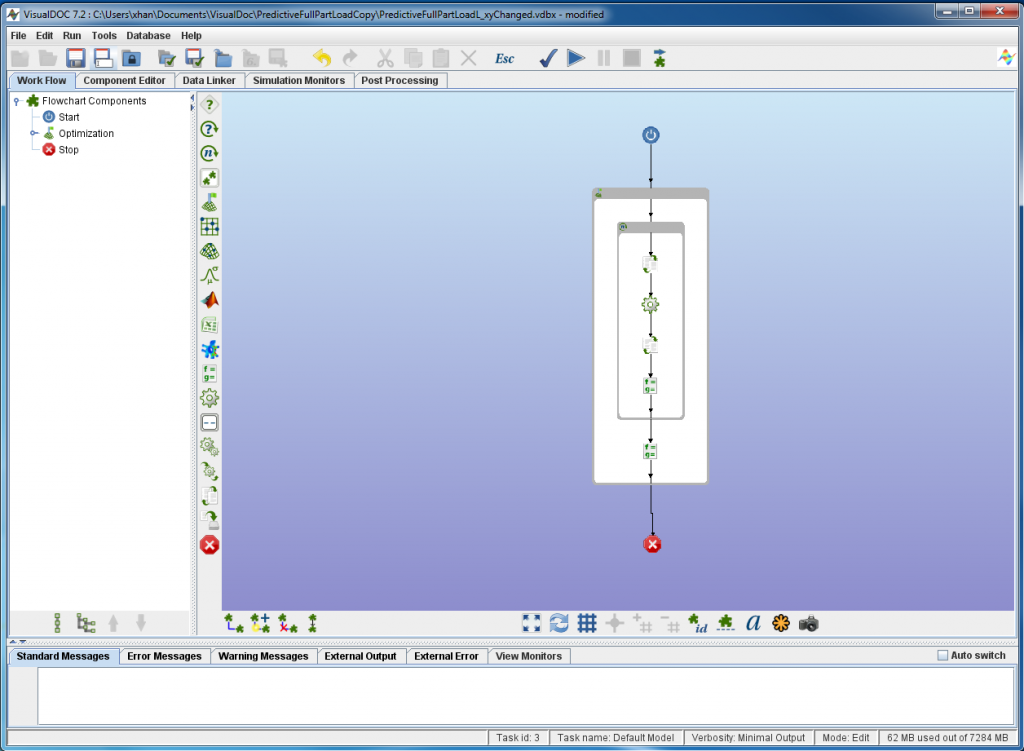The image size is (1024, 751).
Task: Open the Warning Messages tab
Action: tap(263, 656)
